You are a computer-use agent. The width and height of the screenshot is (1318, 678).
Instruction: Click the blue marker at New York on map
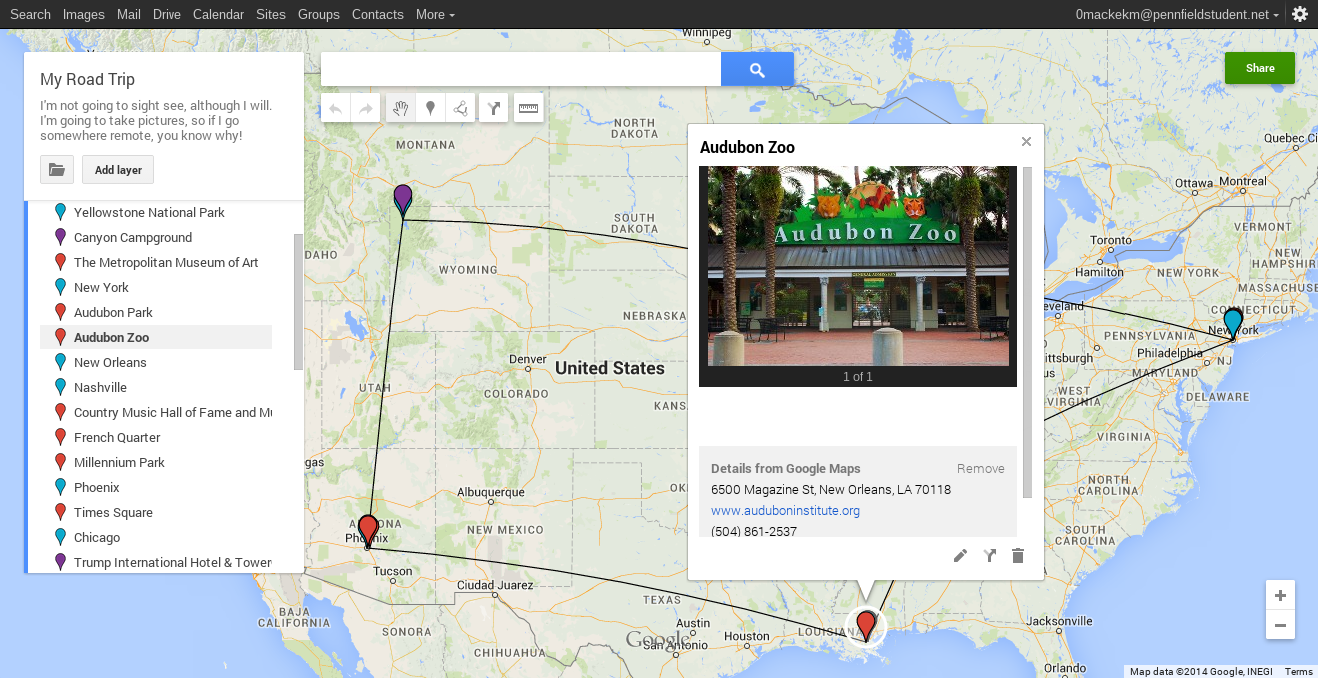(1233, 322)
